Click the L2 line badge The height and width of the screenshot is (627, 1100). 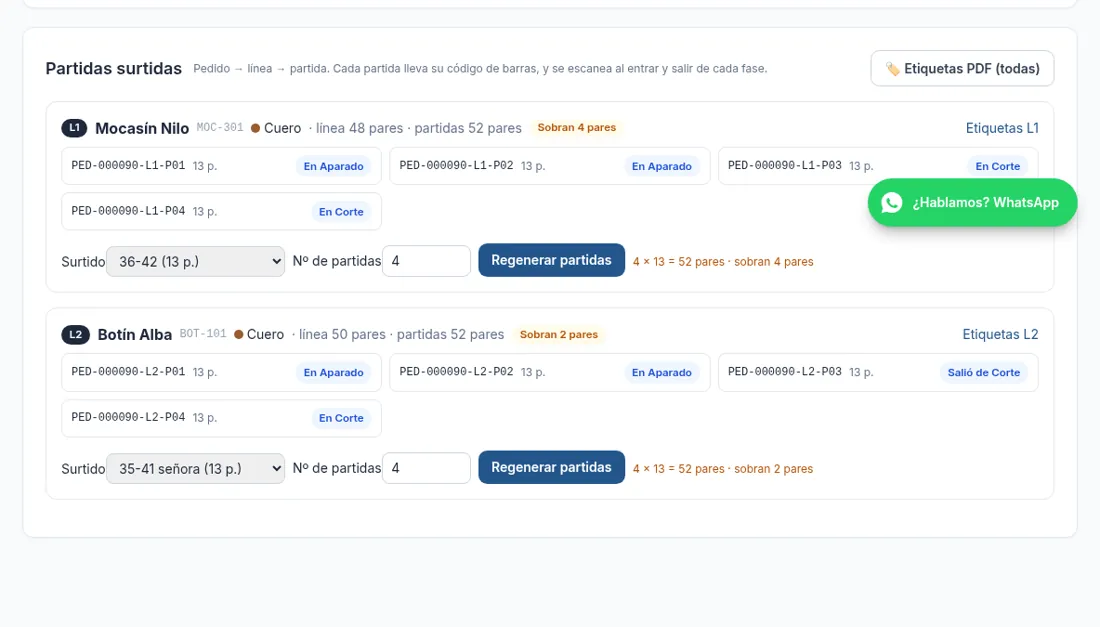click(76, 335)
